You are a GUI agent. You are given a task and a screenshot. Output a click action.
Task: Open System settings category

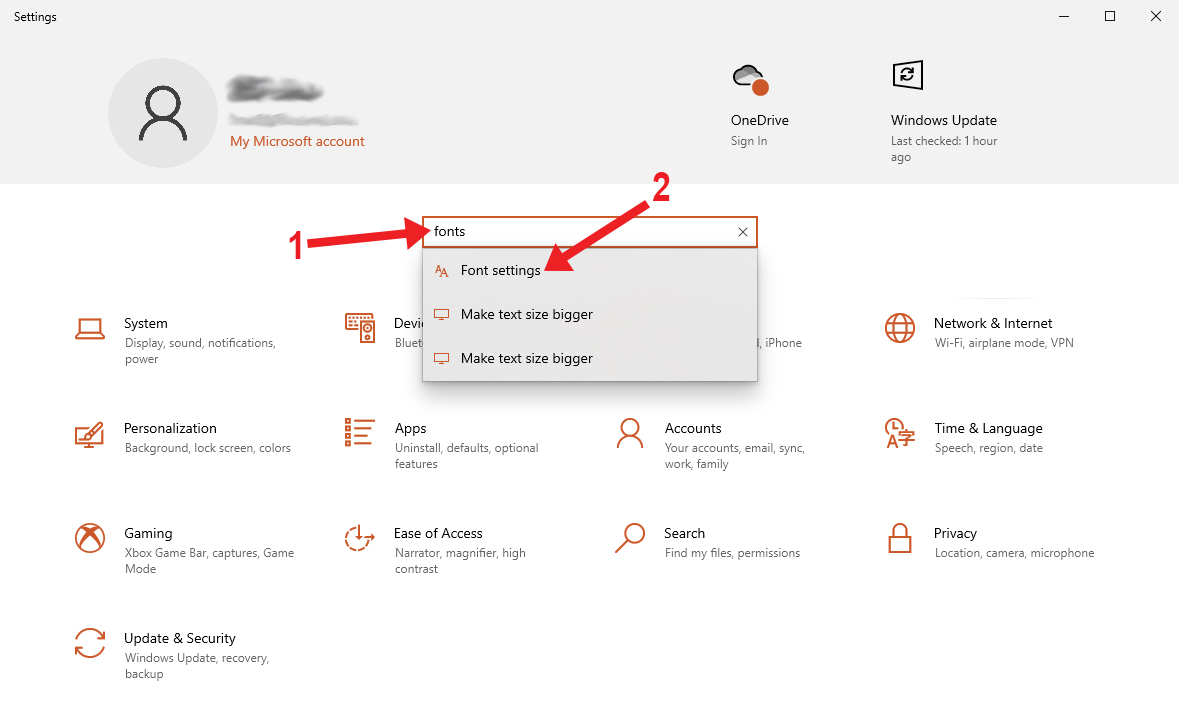pyautogui.click(x=146, y=323)
